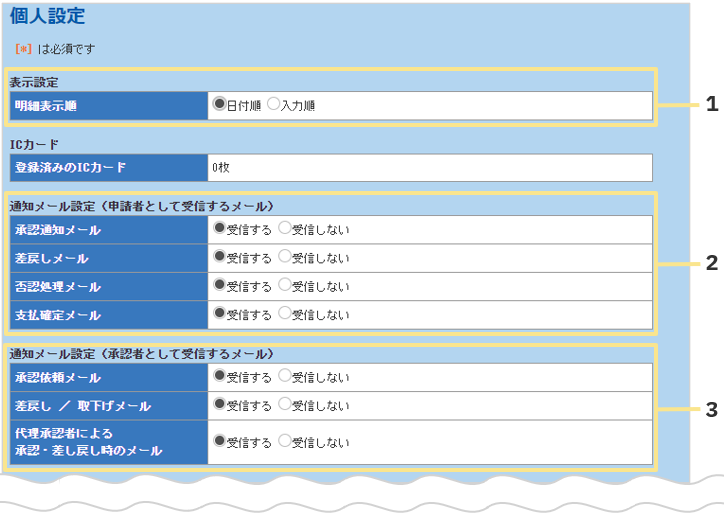Select 日付順 for 明細表示順

click(x=219, y=104)
